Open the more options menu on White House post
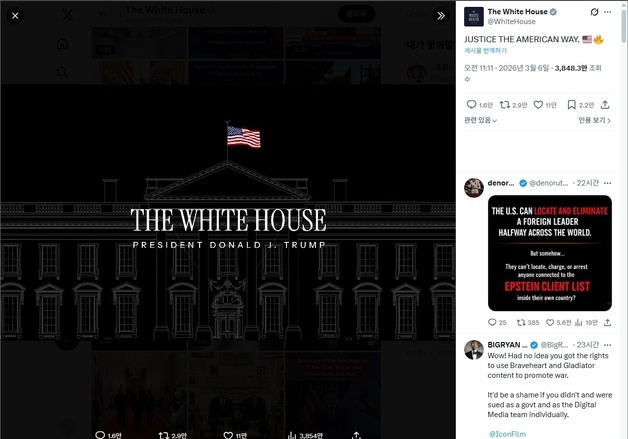This screenshot has width=628, height=439. point(608,12)
